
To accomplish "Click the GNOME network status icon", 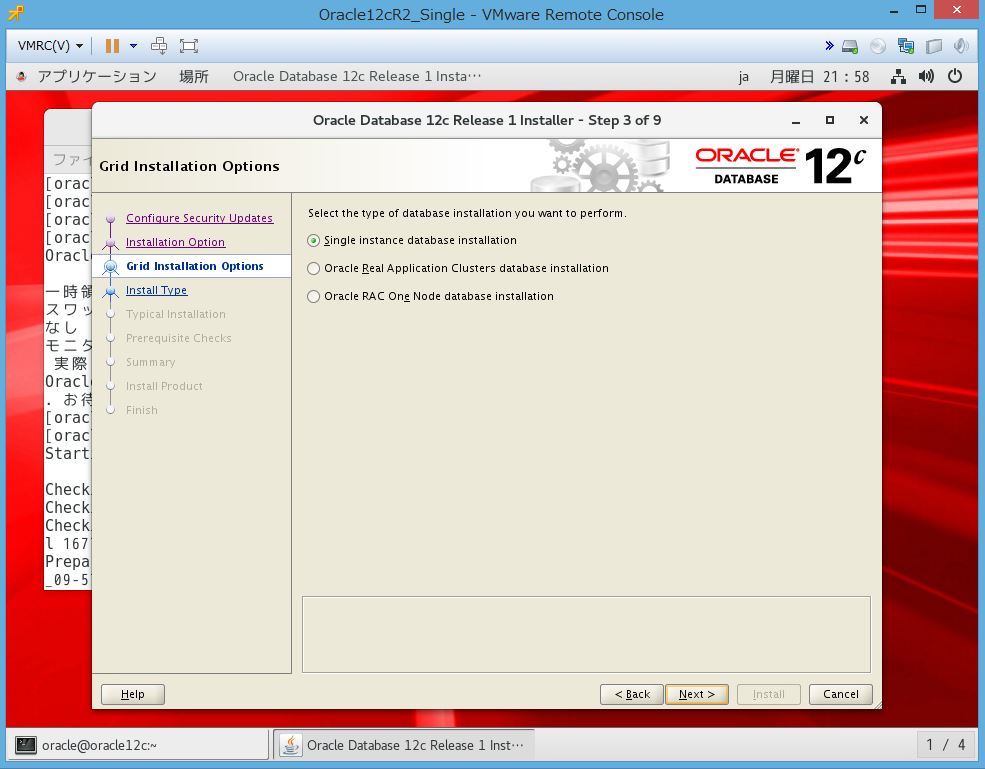I will pos(898,77).
